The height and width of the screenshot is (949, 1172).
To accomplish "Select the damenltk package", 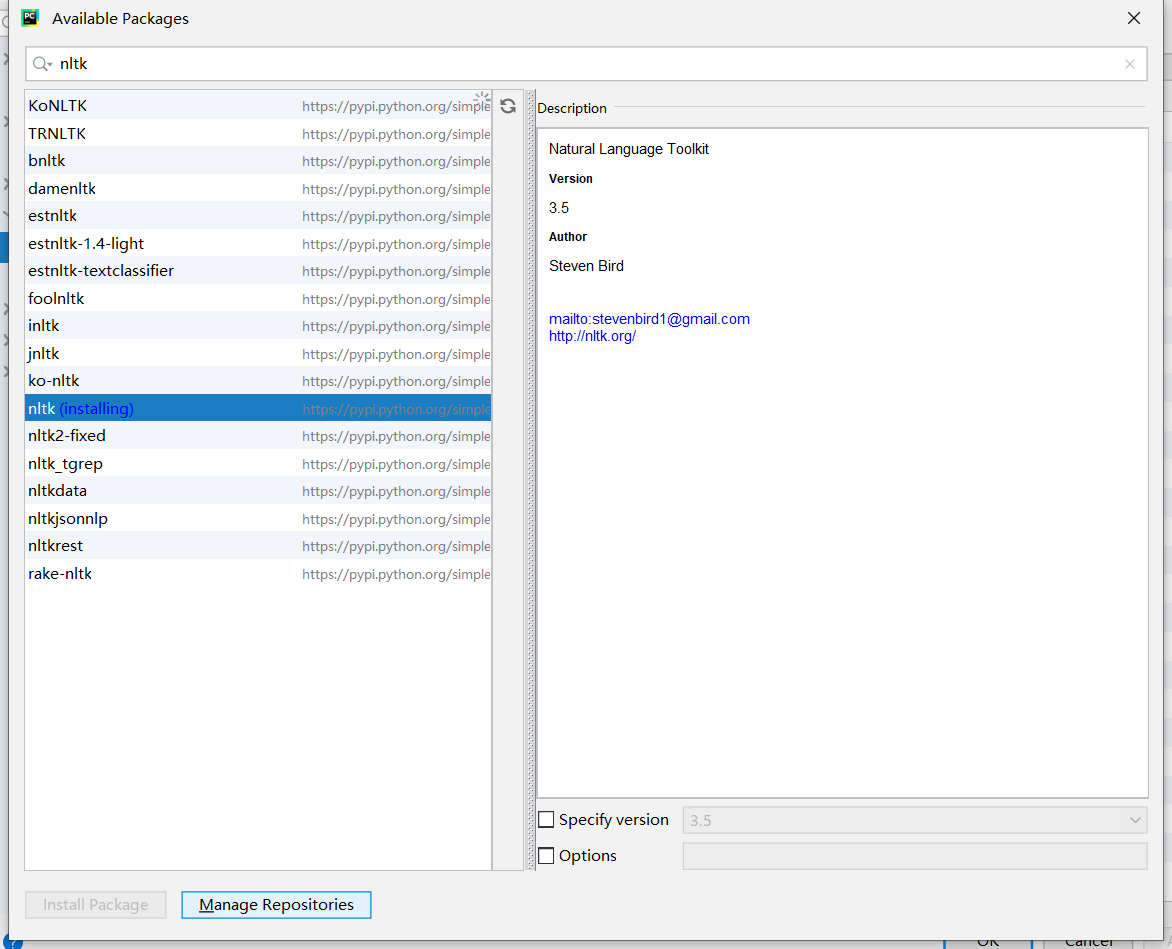I will pos(258,188).
